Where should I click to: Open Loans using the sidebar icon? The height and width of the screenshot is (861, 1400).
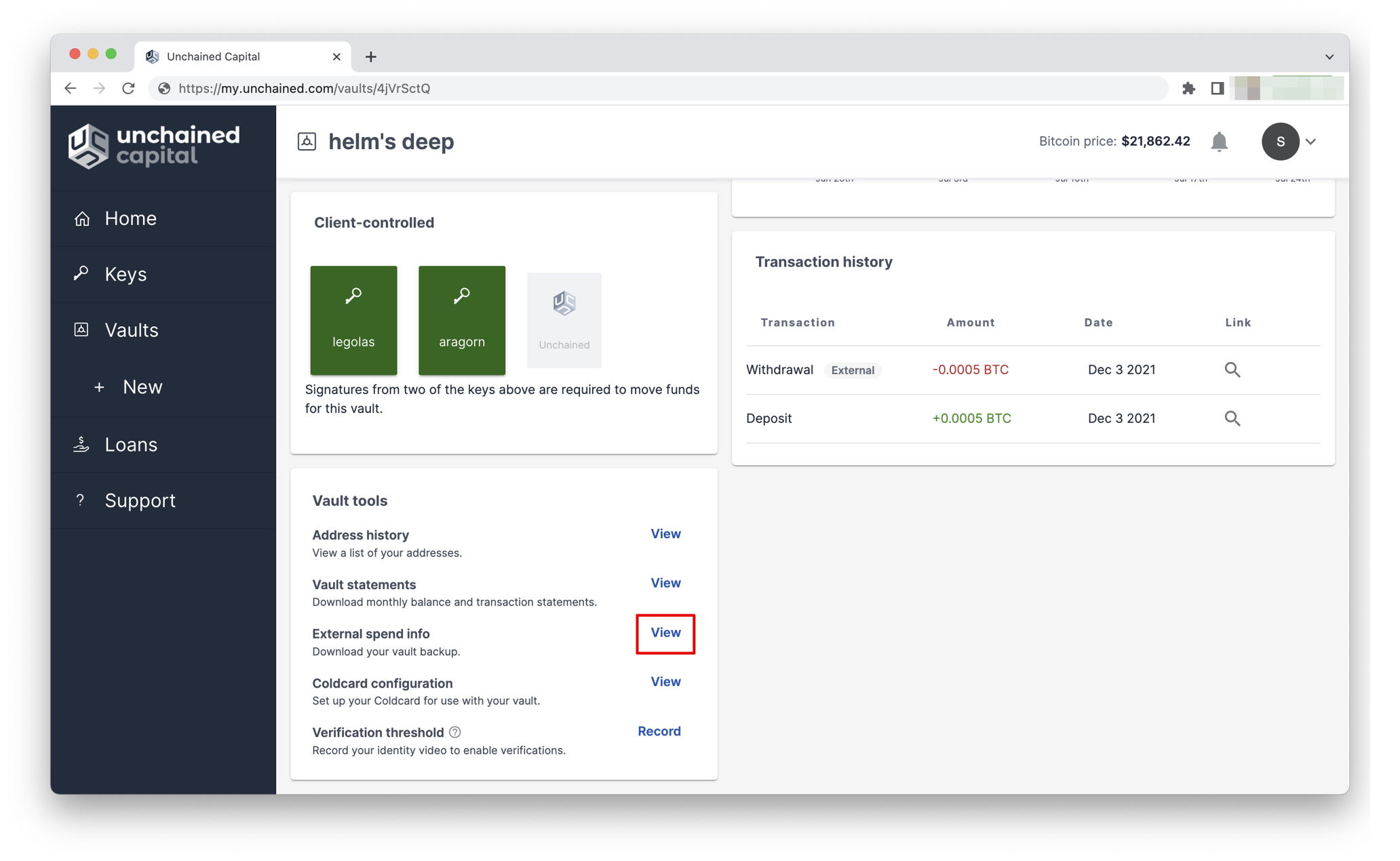pos(81,444)
